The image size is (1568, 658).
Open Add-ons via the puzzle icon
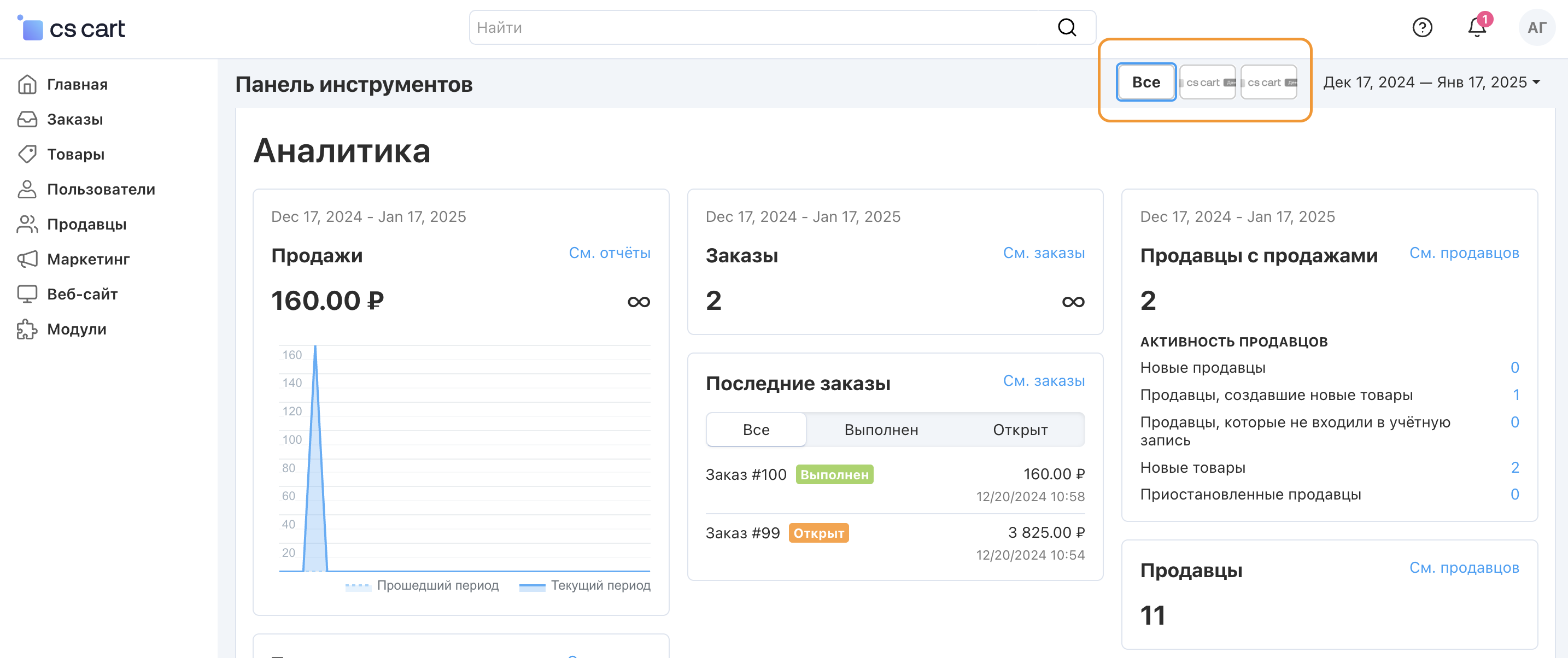pos(27,330)
